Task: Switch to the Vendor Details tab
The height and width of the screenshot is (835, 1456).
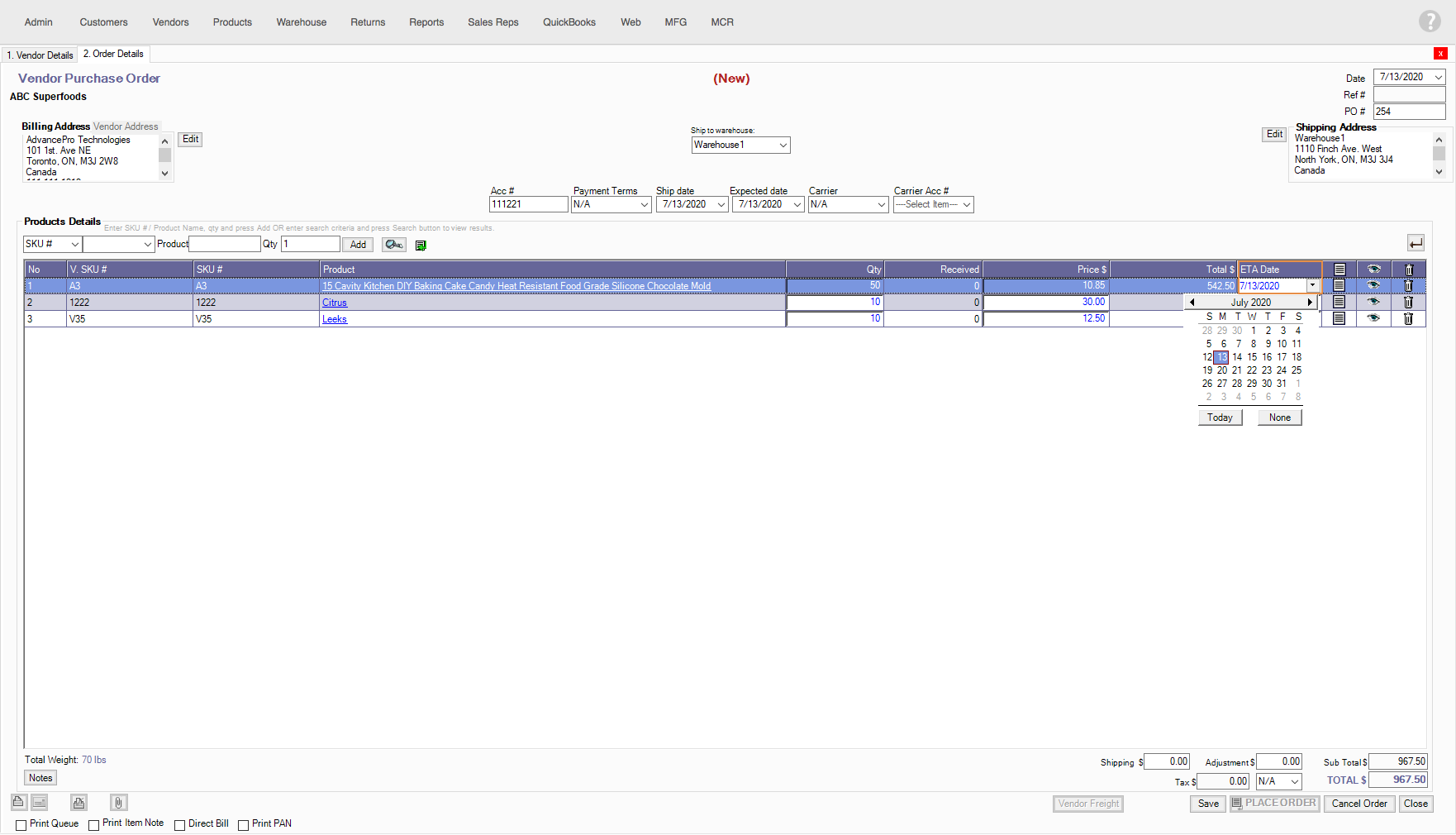Action: point(40,55)
